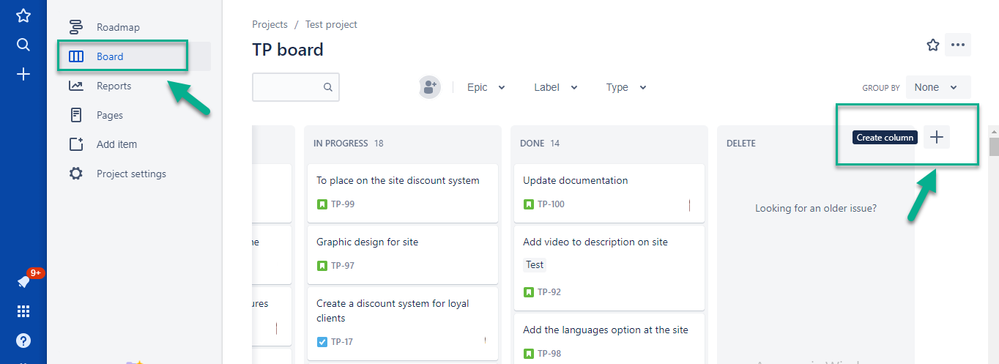Click the add people avatar icon
This screenshot has width=999, height=364.
coord(430,87)
